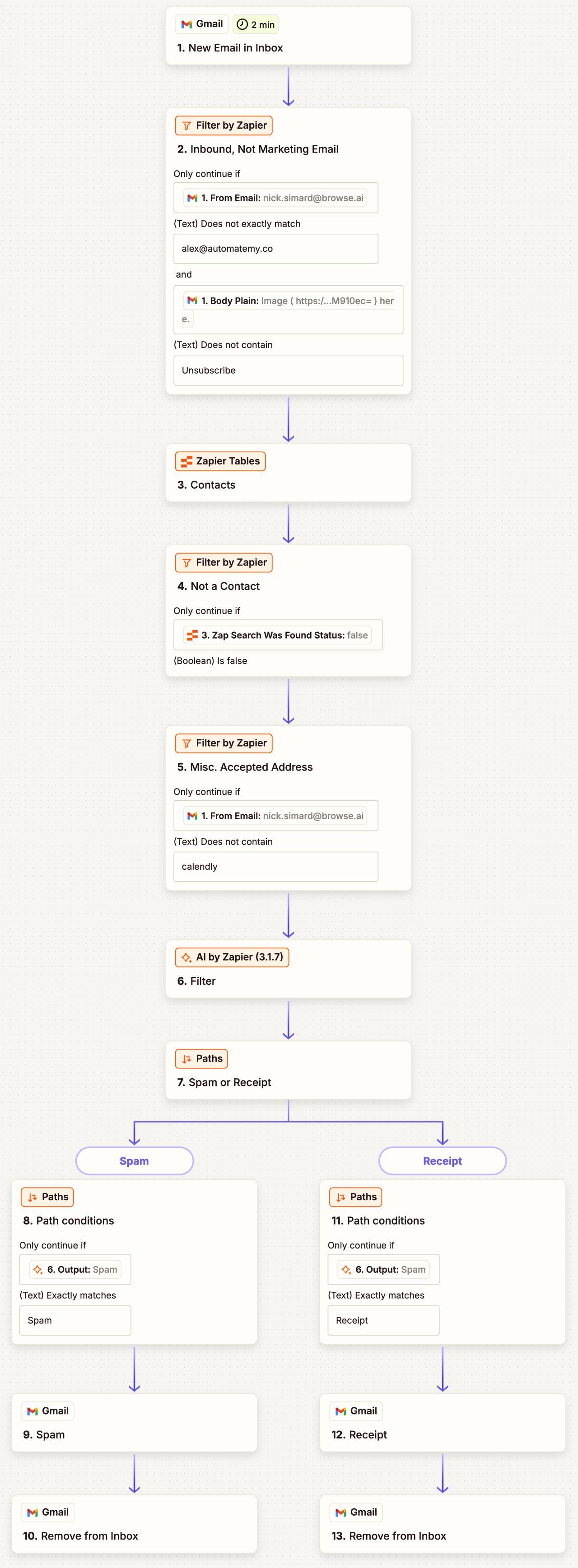Click the Gmail icon in step 1
The width and height of the screenshot is (578, 1568).
(x=186, y=24)
